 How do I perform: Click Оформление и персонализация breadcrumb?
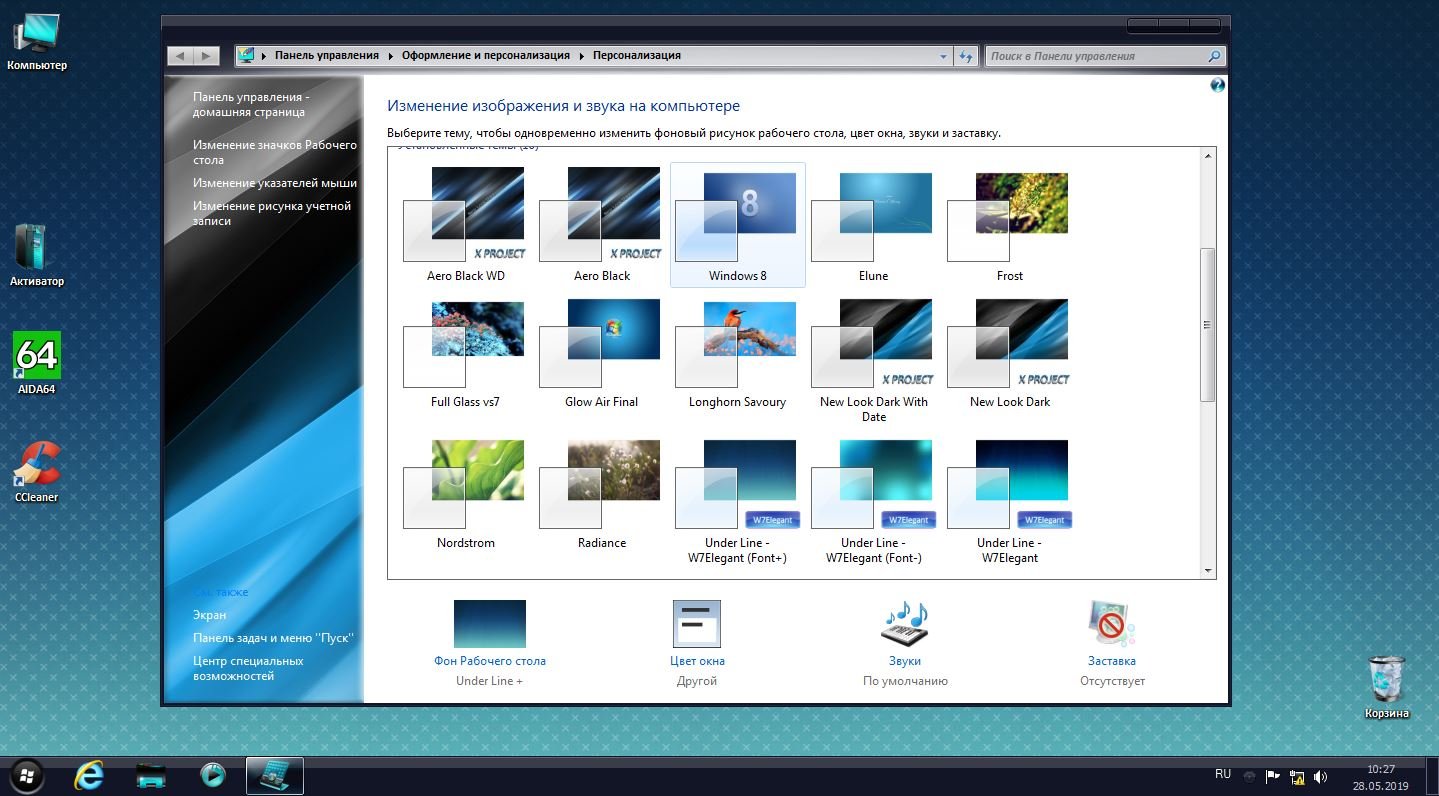pyautogui.click(x=486, y=56)
